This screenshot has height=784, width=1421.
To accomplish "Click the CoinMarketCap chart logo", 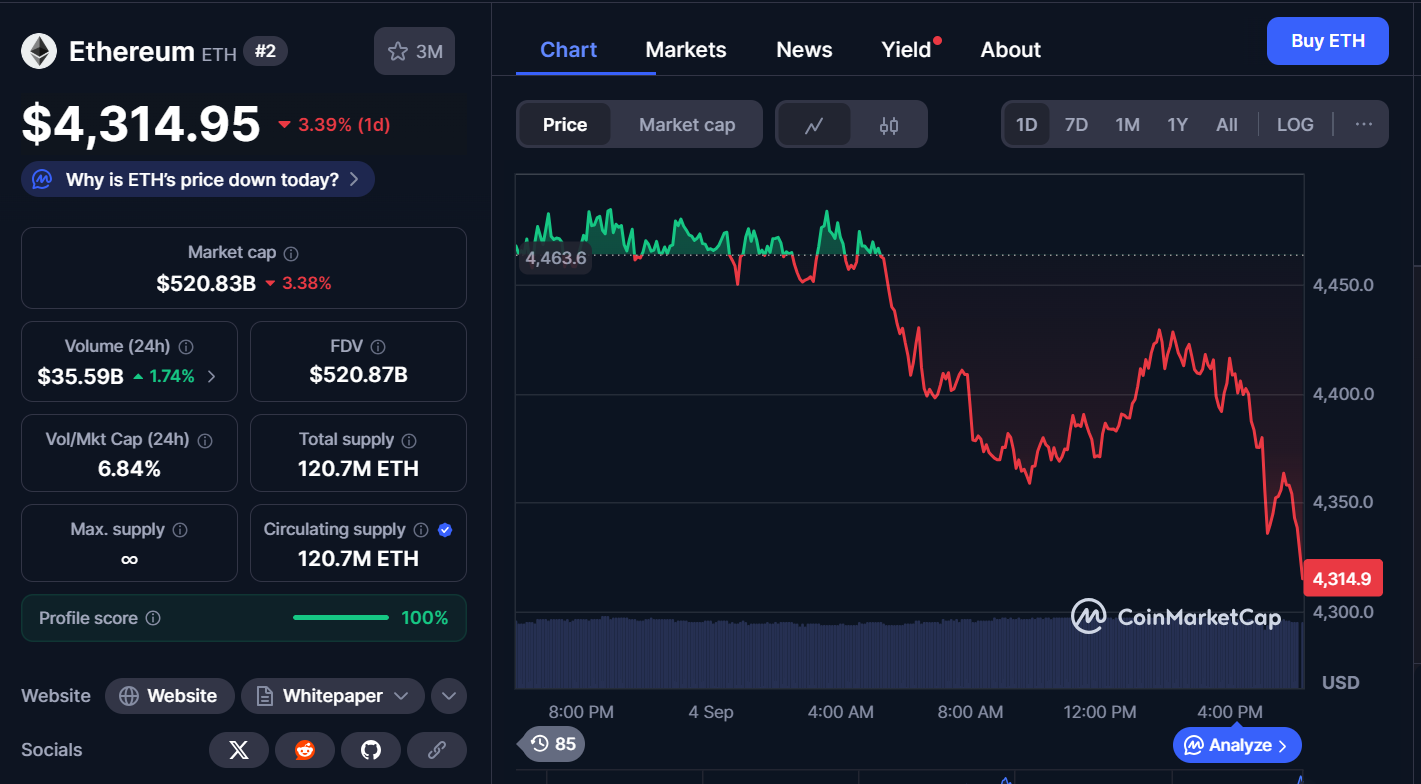I will coord(1175,617).
